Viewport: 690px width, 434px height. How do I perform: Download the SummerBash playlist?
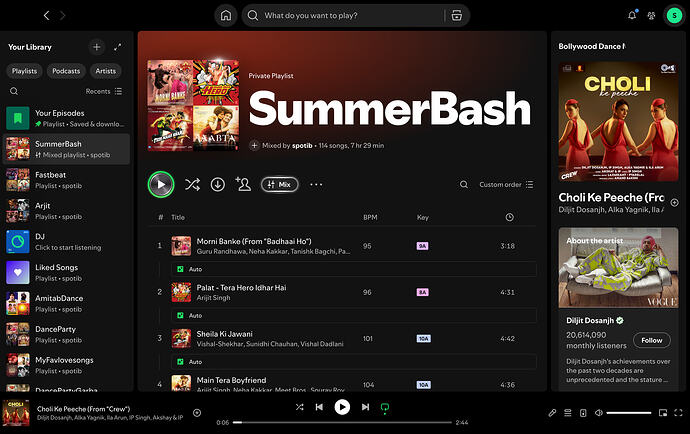(217, 184)
